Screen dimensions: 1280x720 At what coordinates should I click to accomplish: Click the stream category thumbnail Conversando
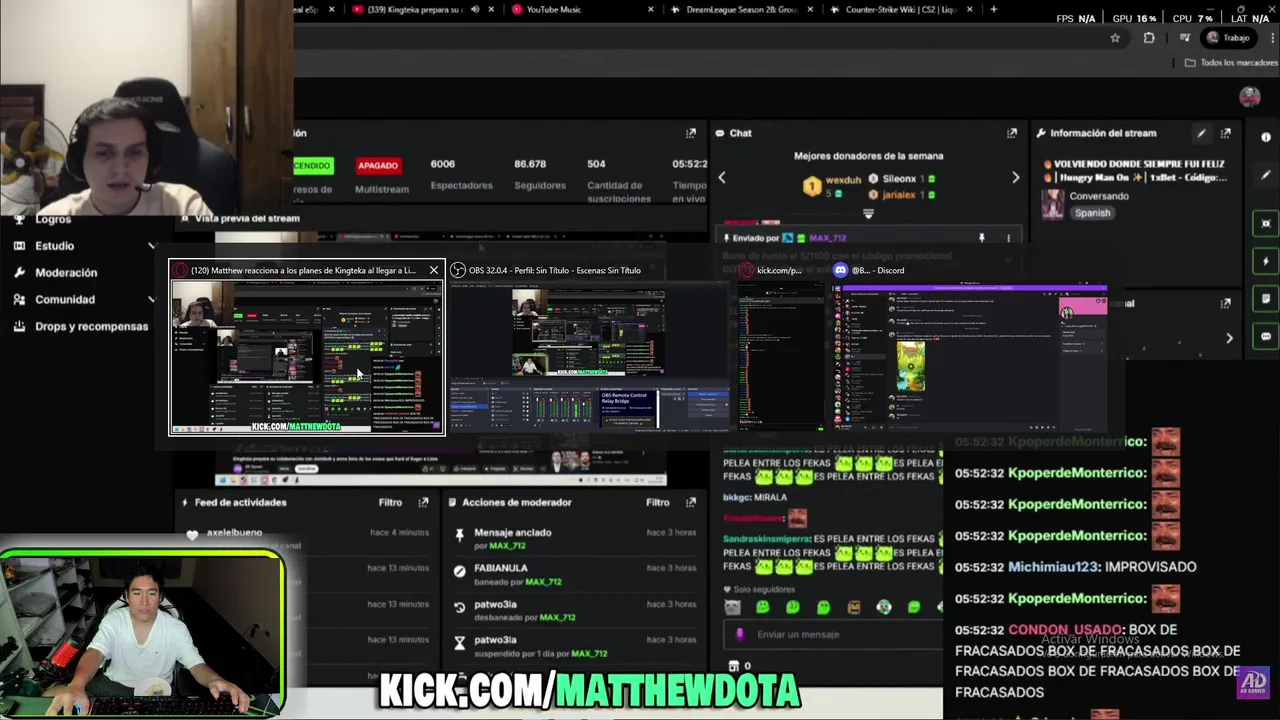coord(1053,204)
